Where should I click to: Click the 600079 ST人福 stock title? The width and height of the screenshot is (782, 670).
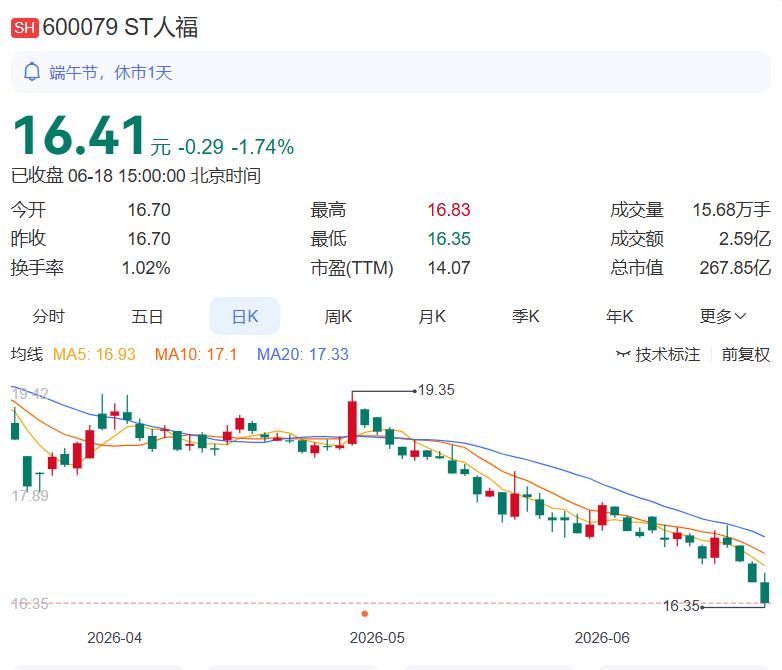[120, 27]
